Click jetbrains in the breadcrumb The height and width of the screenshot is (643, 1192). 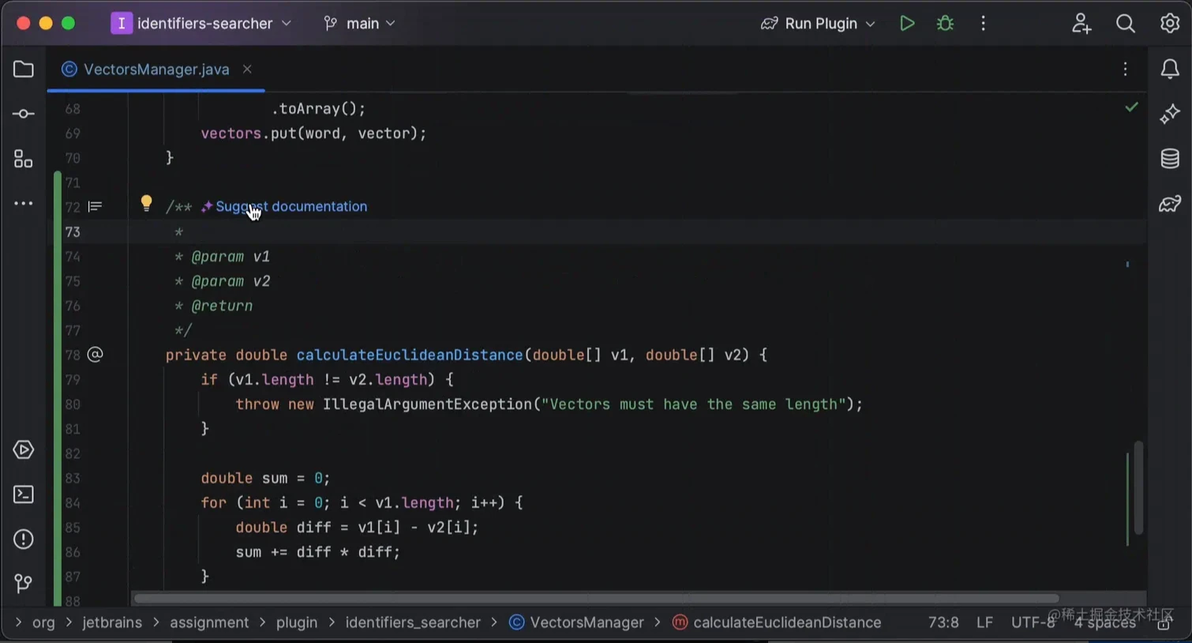[112, 622]
